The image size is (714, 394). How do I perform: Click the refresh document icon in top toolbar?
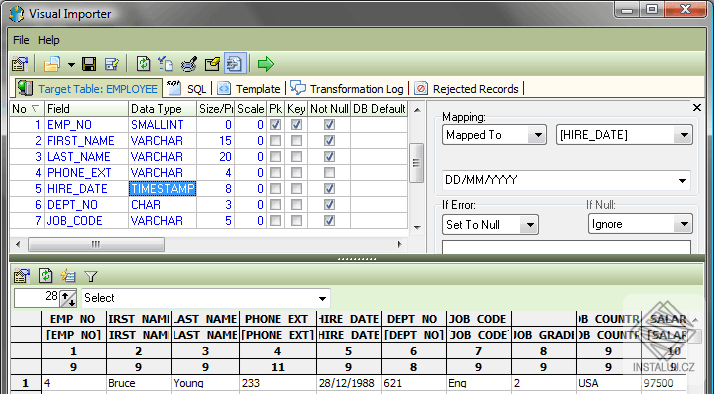143,64
